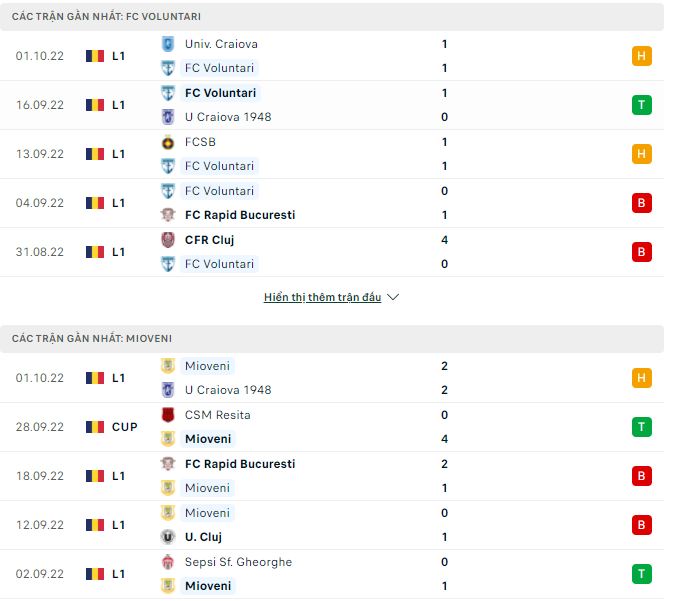Click the green T badge for CSM Resita match
This screenshot has width=673, height=601.
click(642, 427)
